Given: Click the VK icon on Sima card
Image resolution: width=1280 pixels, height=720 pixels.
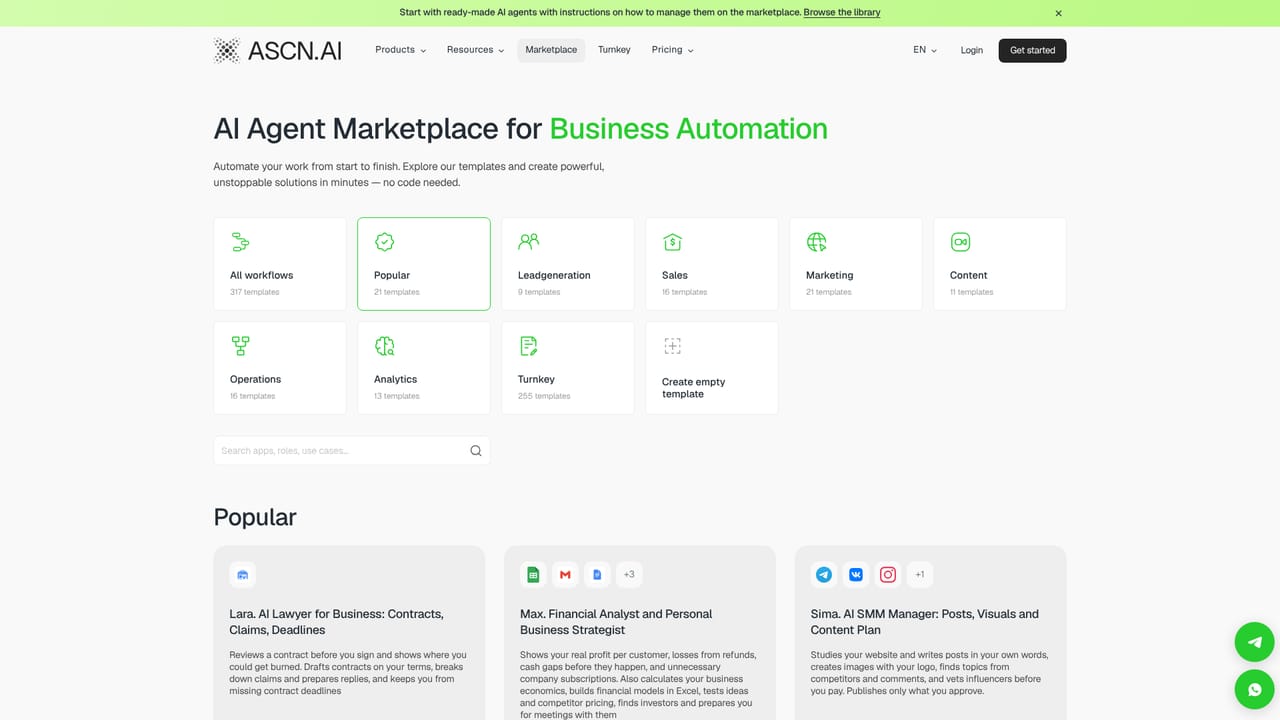Looking at the screenshot, I should point(856,574).
